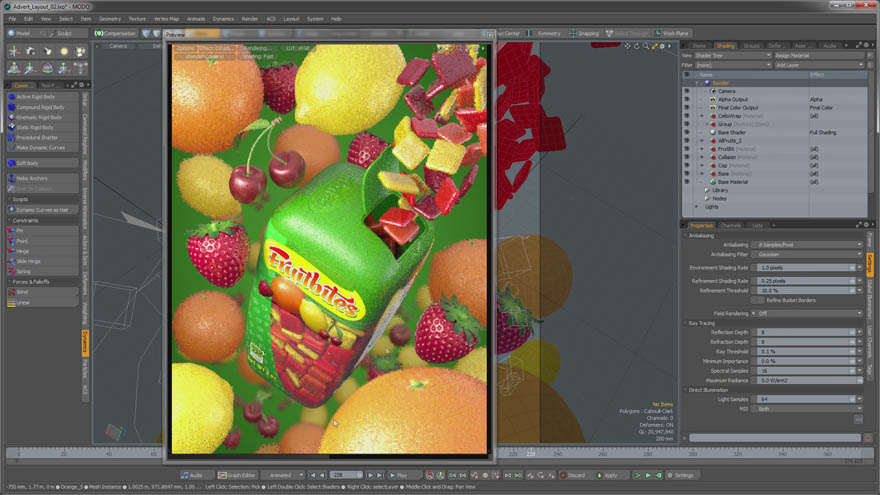Add a Spring constraint

[42, 271]
